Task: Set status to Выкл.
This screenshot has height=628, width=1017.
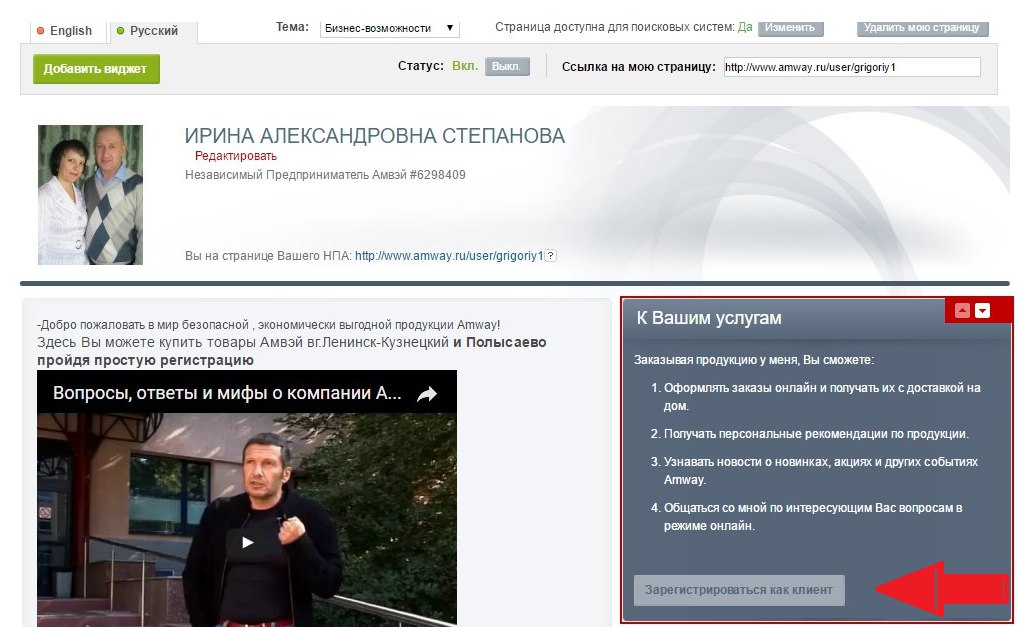Action: click(507, 66)
